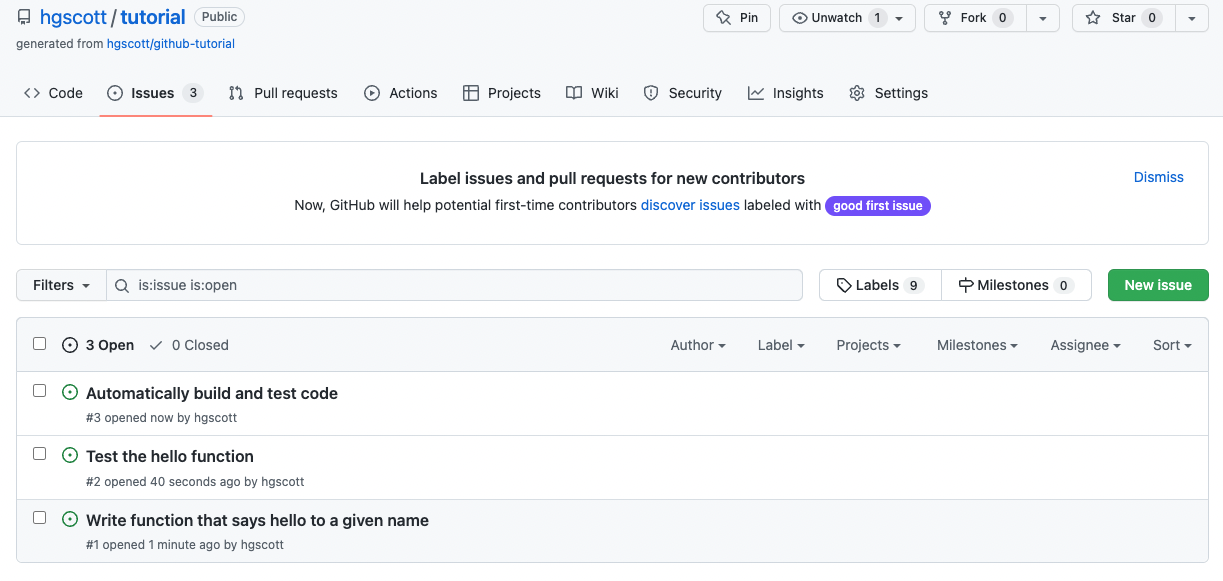
Task: Go to the Insights tab
Action: click(786, 93)
